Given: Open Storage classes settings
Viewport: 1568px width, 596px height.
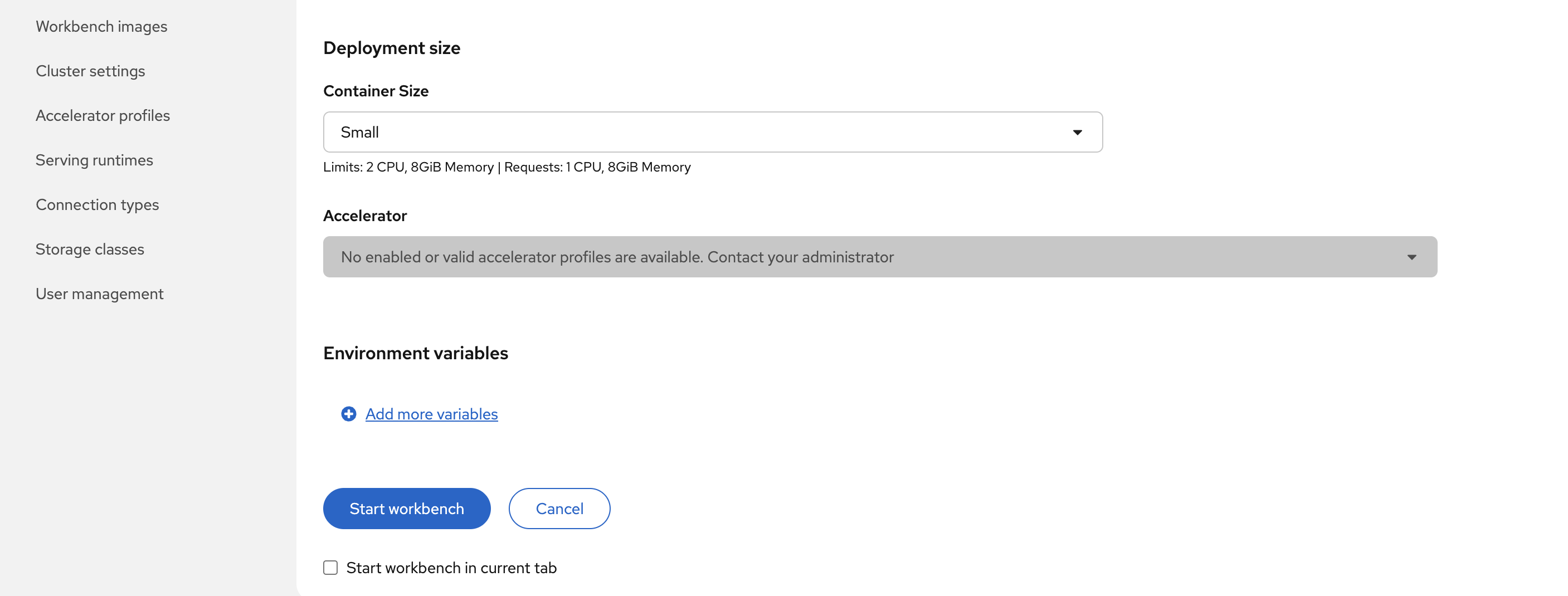Looking at the screenshot, I should (x=90, y=250).
